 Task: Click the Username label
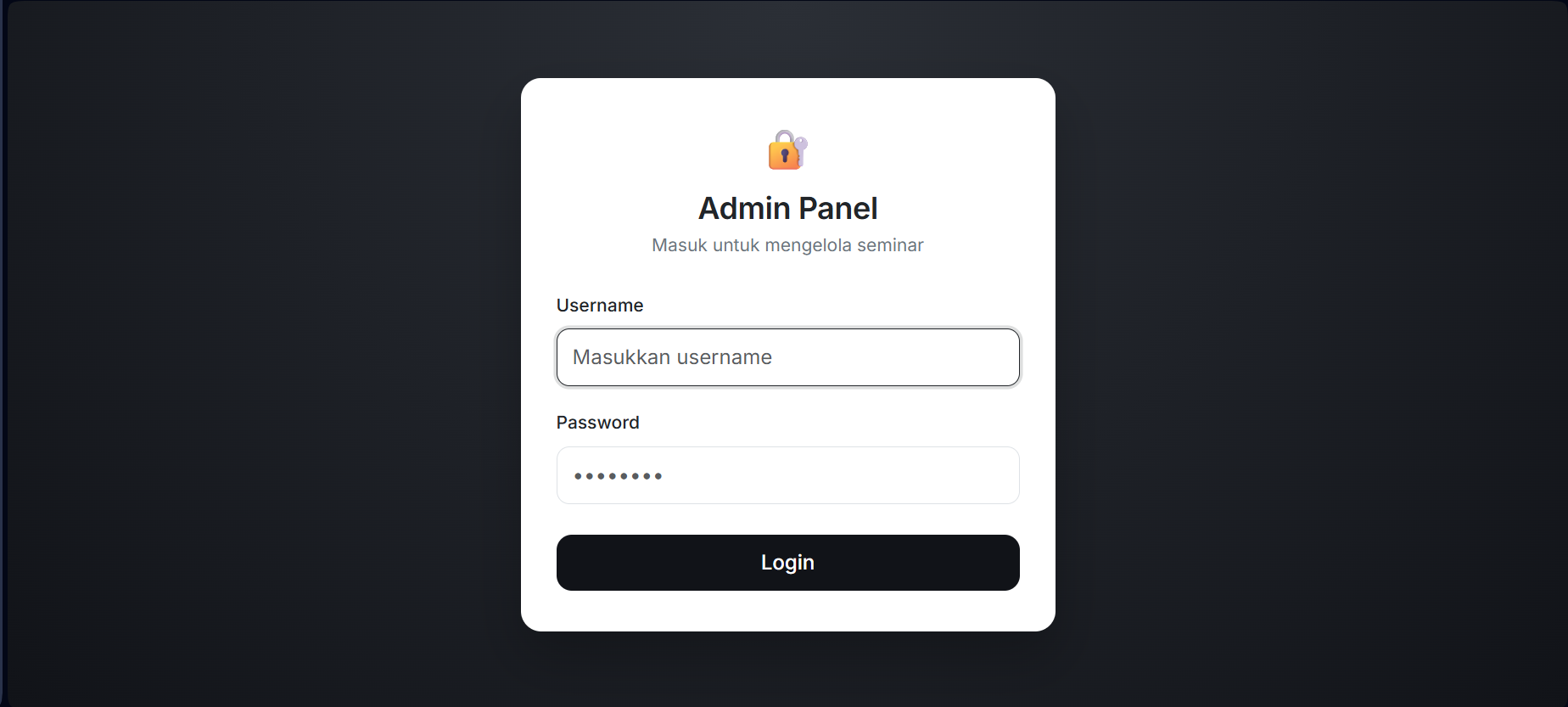pyautogui.click(x=599, y=306)
